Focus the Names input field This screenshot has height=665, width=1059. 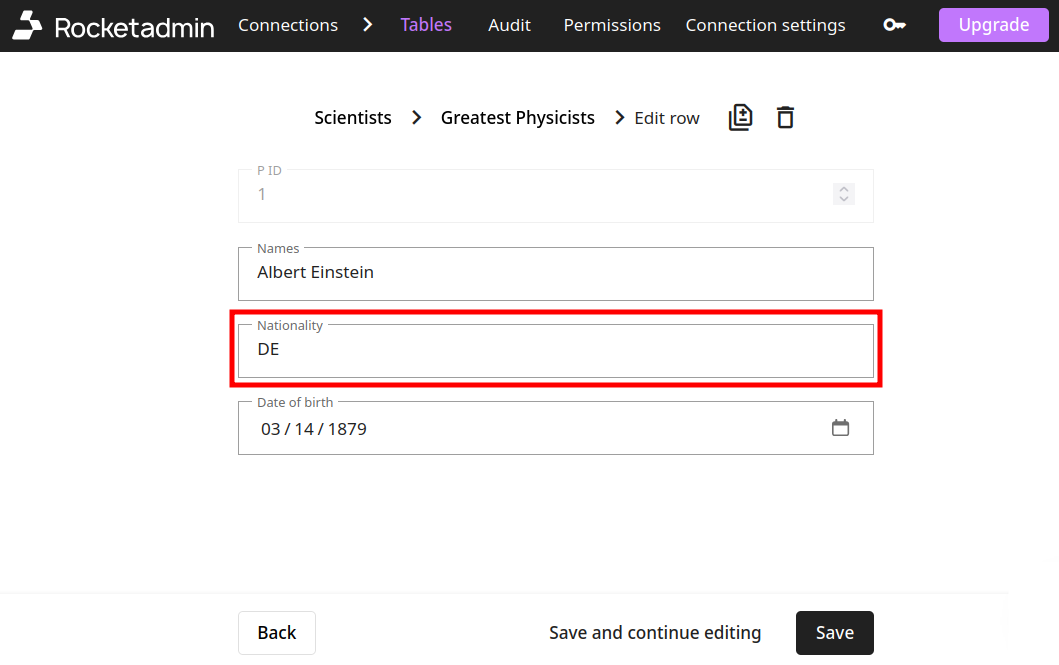[556, 273]
